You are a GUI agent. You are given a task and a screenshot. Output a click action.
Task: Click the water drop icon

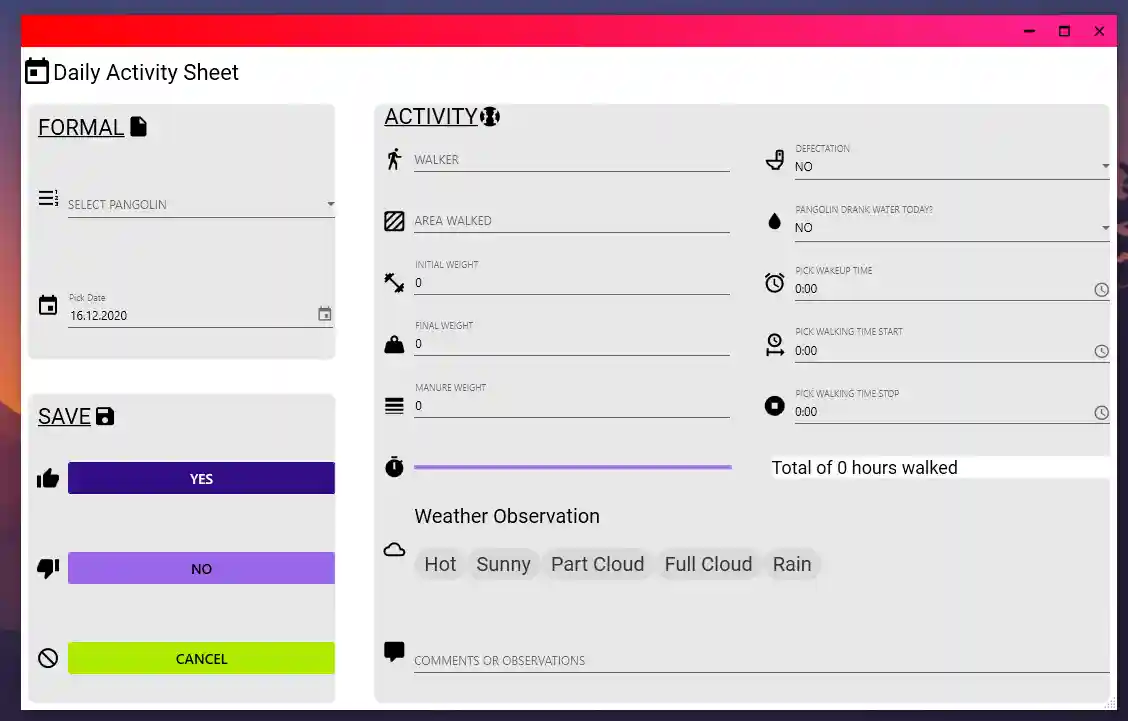tap(775, 221)
